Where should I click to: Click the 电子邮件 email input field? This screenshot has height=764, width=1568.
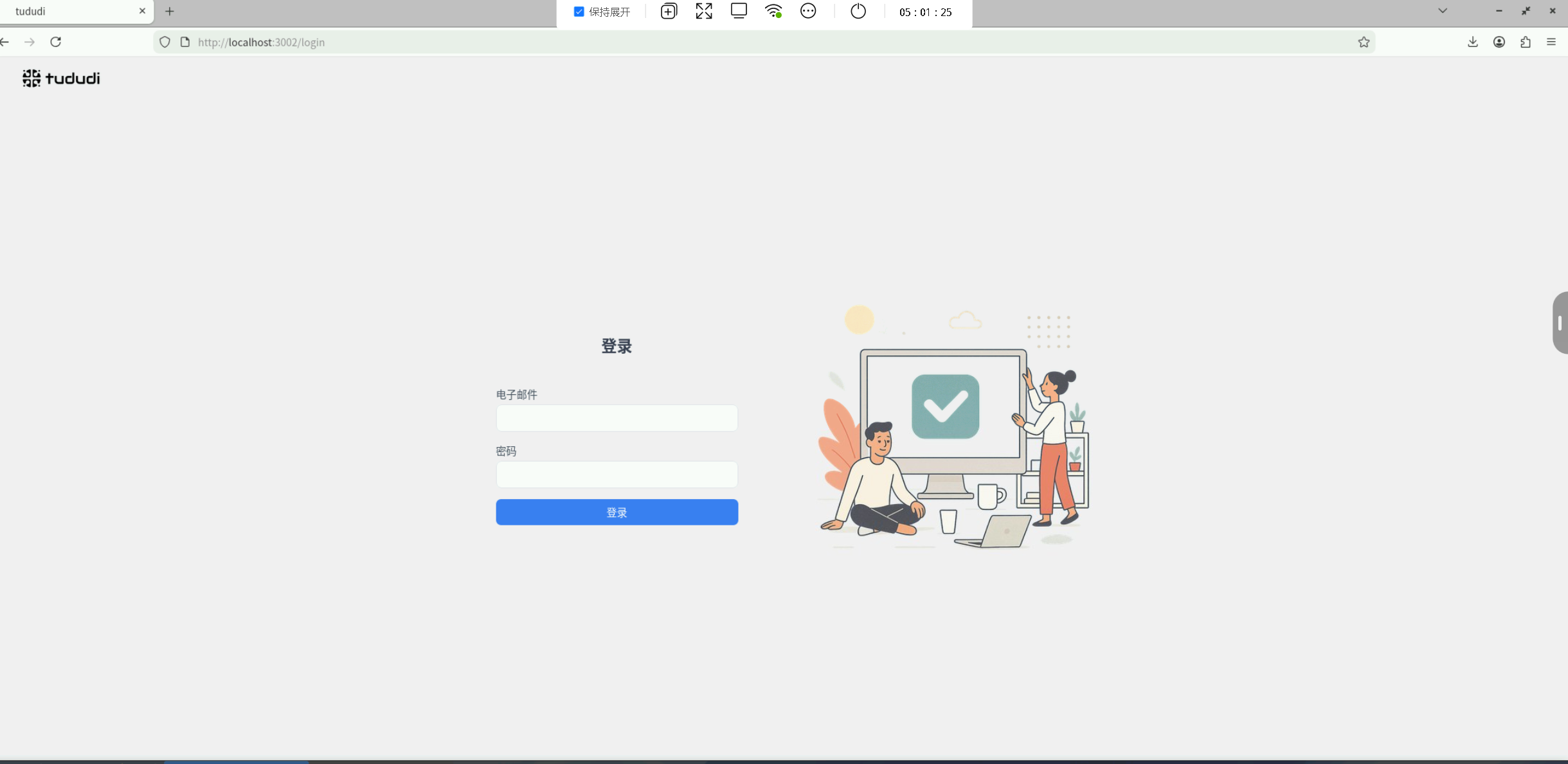point(616,418)
